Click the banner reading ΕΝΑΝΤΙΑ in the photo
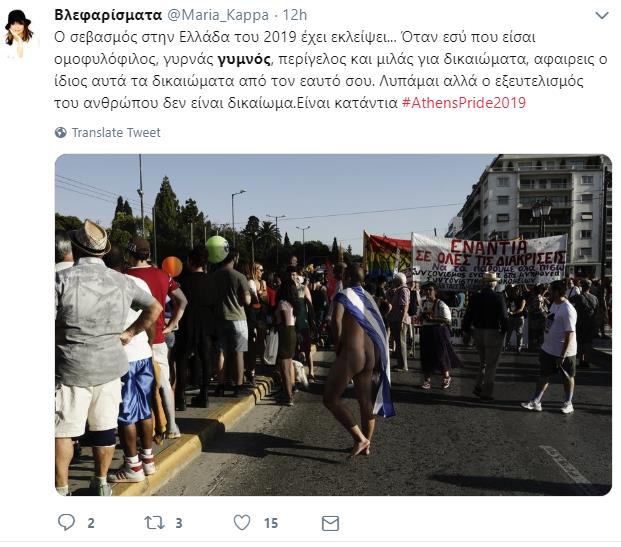 [490, 259]
